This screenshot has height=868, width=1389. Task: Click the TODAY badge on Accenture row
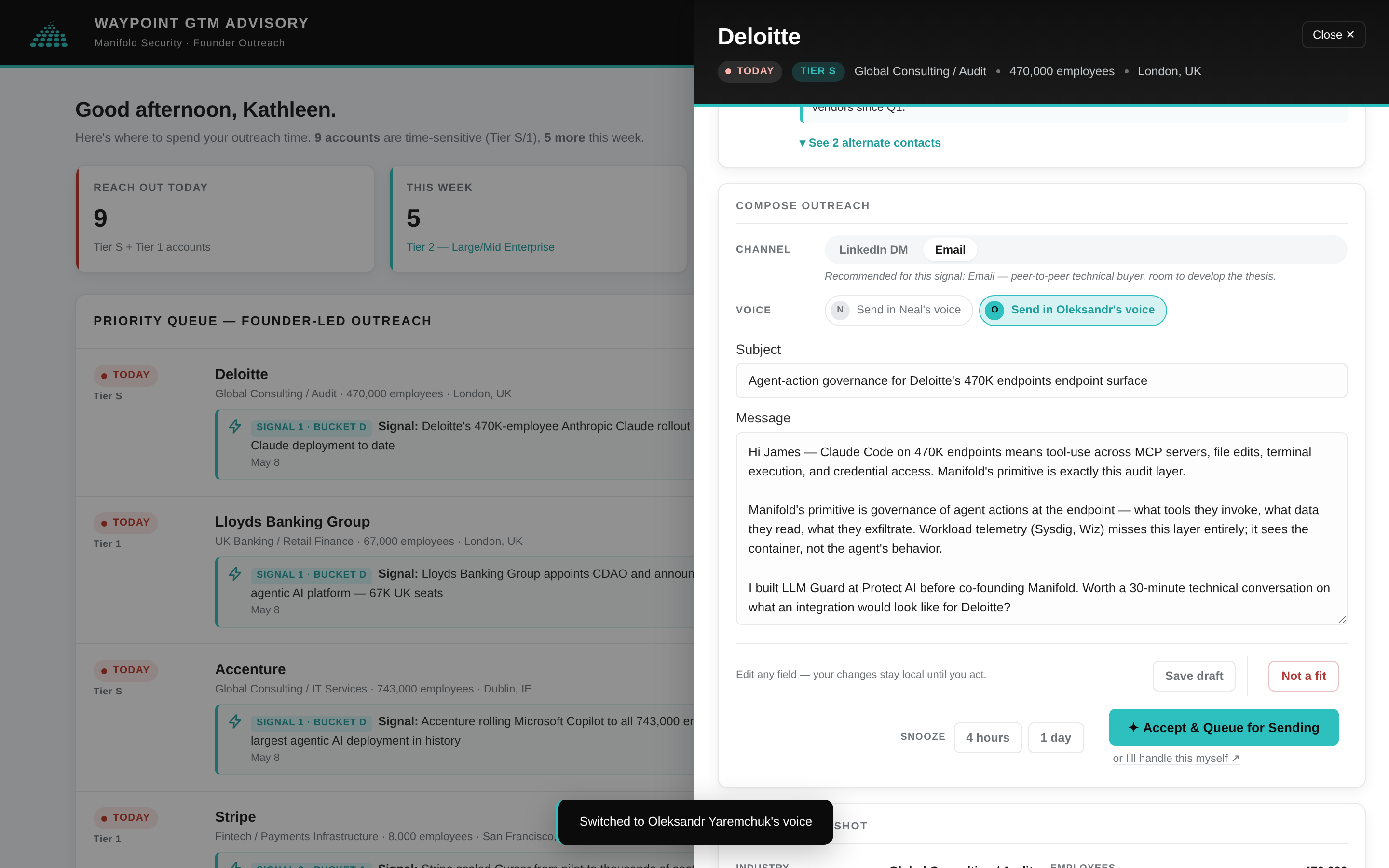[x=126, y=670]
